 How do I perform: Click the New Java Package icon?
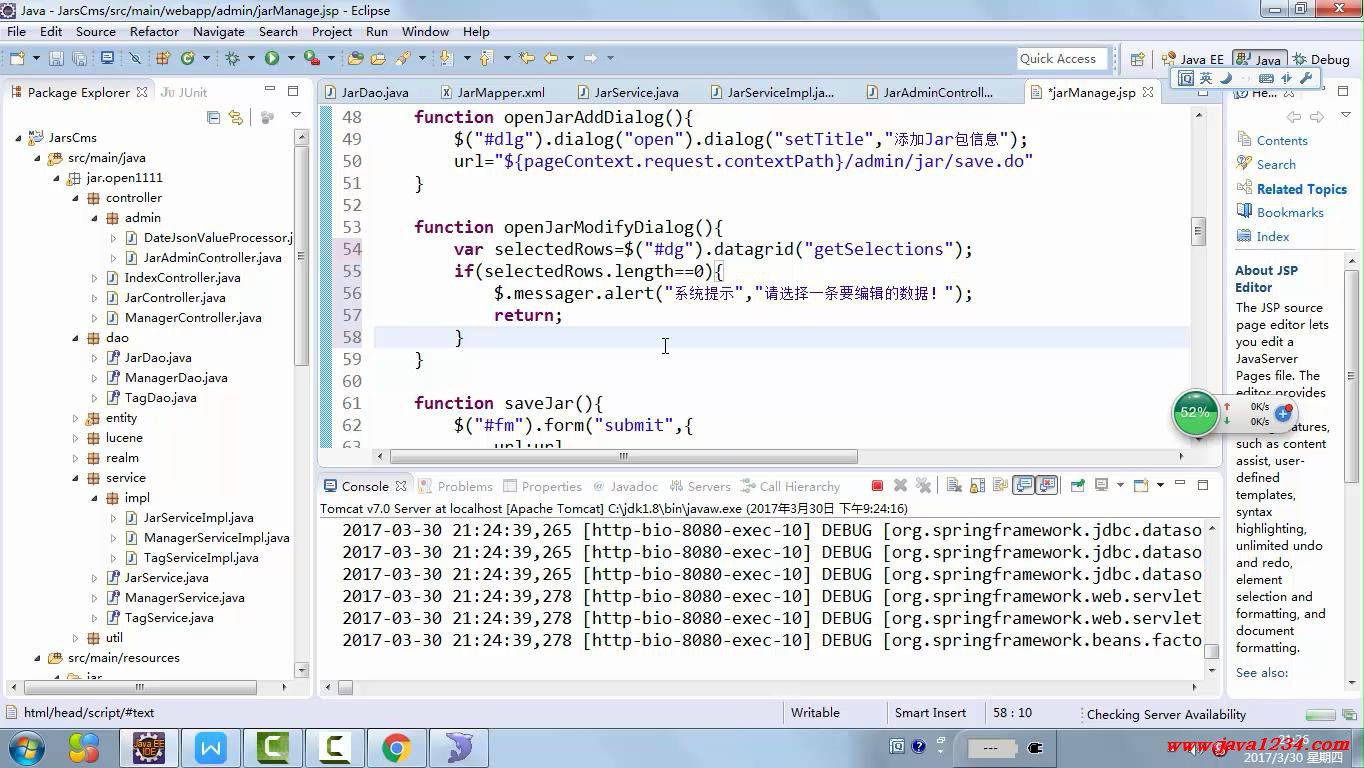coord(163,58)
